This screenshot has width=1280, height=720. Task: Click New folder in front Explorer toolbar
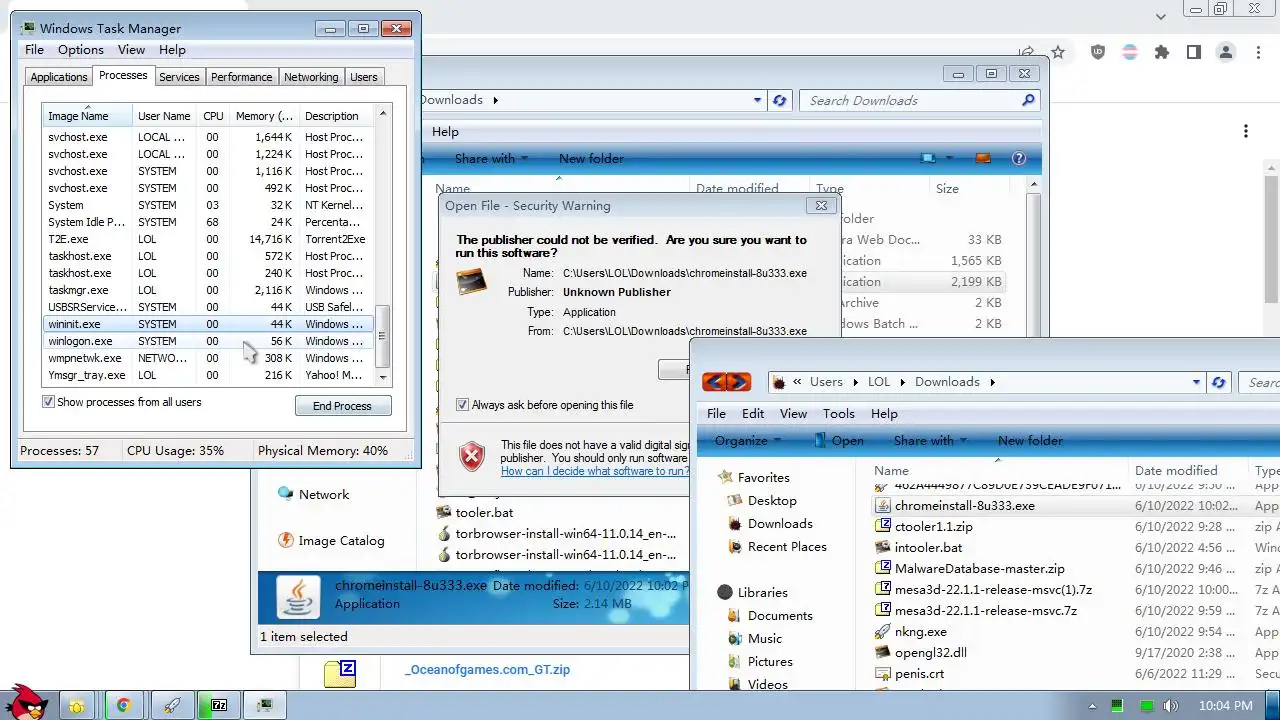click(1030, 441)
